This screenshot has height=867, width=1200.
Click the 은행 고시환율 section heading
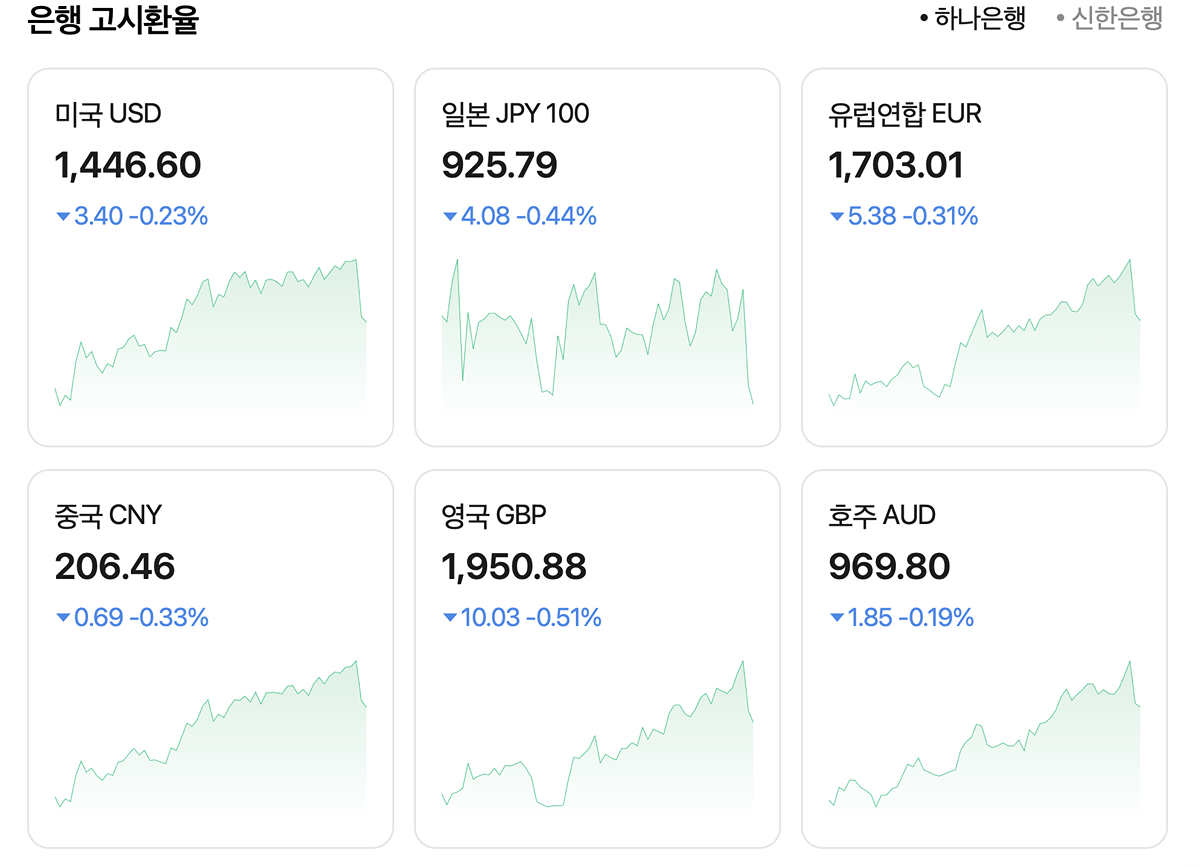click(x=113, y=20)
